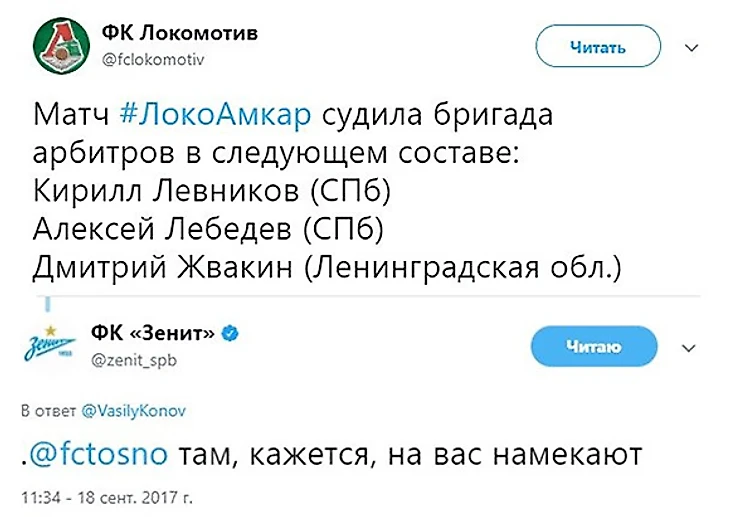Click Zenit's blue verified badge
Screen dimensions: 730x517
pyautogui.click(x=230, y=333)
